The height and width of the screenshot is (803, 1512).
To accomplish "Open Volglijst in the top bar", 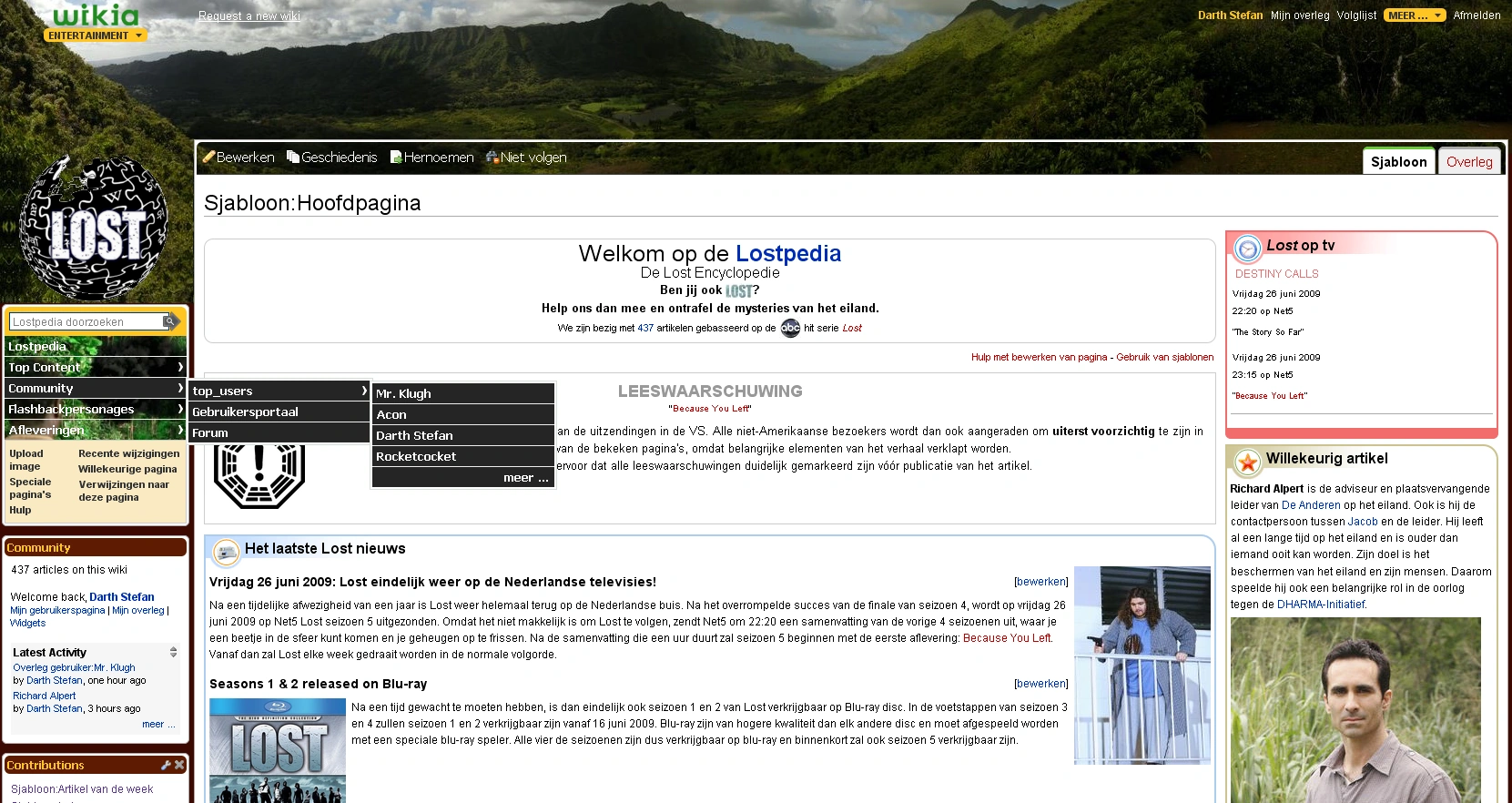I will pos(1356,15).
